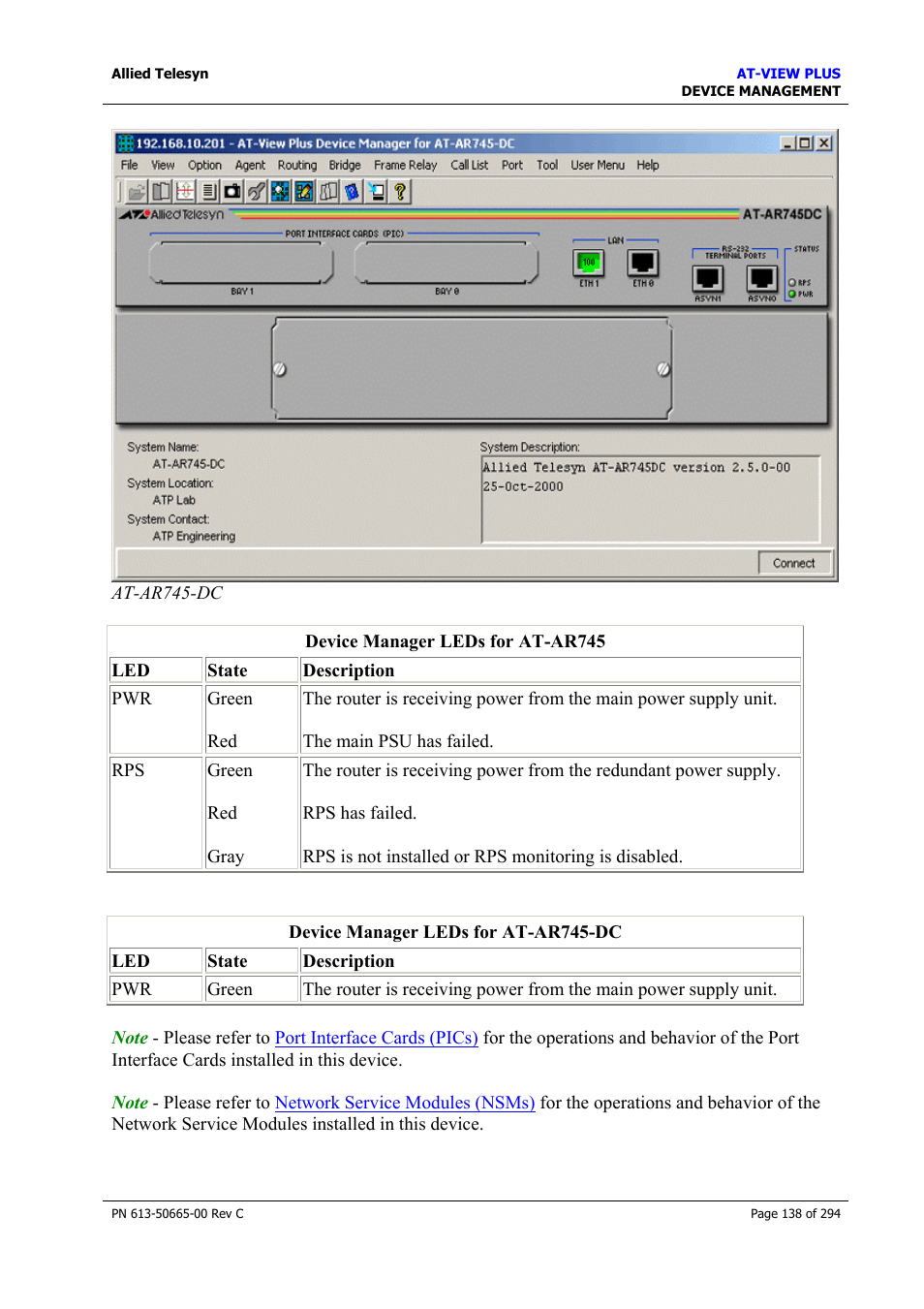Click the yellow pencil edit toolbar icon
The height and width of the screenshot is (1309, 924).
click(x=304, y=192)
